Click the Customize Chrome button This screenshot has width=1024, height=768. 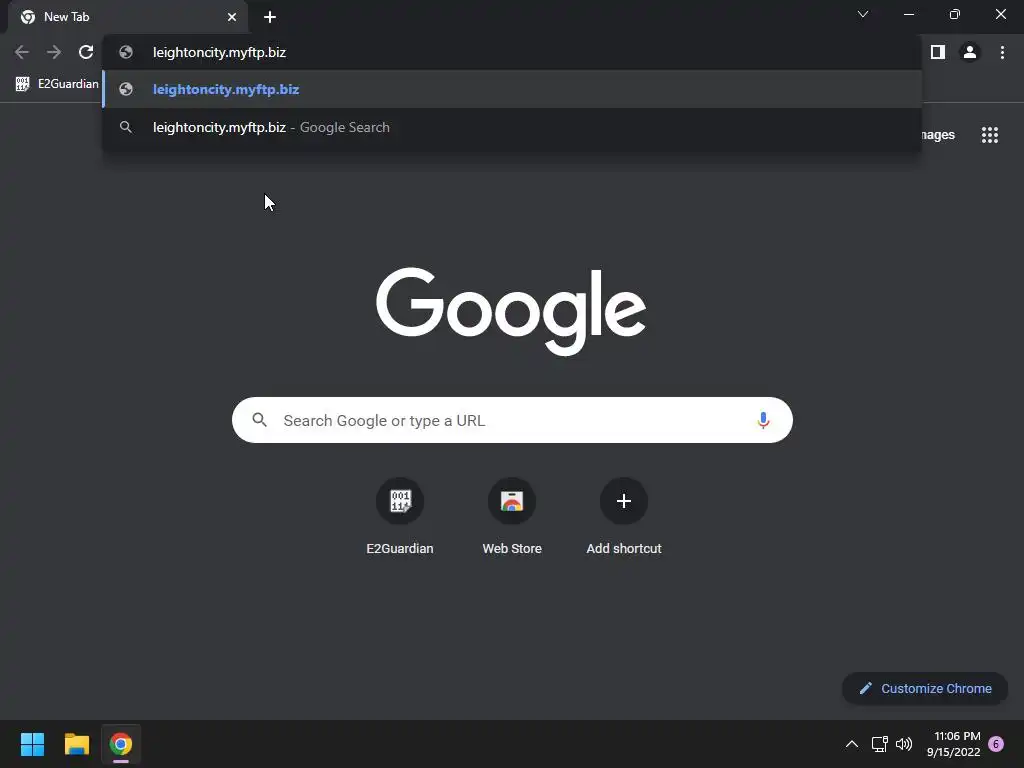click(x=925, y=688)
